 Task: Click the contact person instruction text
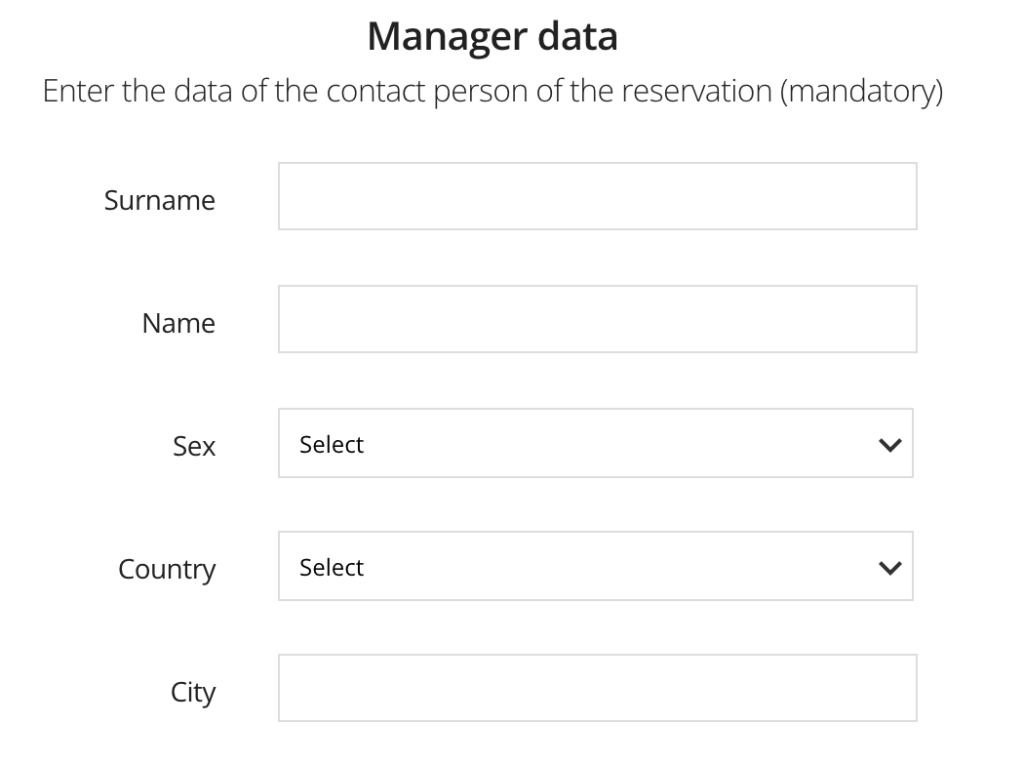[x=492, y=96]
